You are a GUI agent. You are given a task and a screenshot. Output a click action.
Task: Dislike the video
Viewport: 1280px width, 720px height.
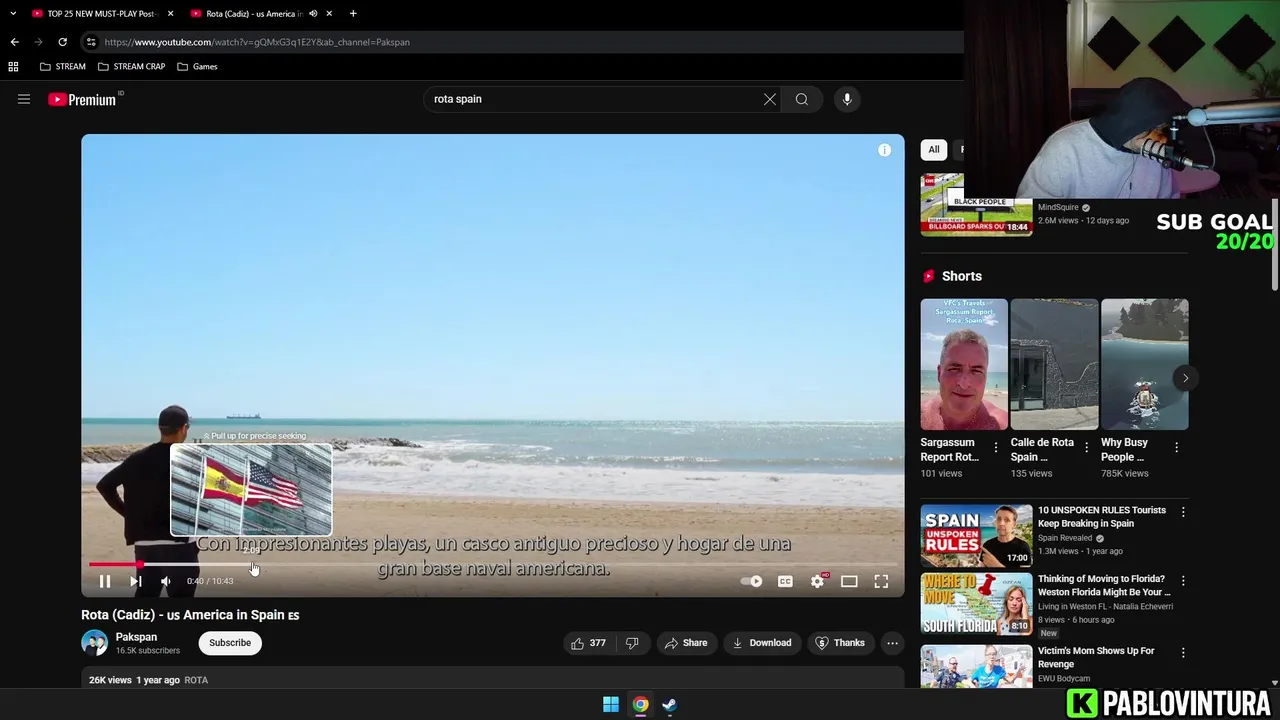[x=632, y=643]
